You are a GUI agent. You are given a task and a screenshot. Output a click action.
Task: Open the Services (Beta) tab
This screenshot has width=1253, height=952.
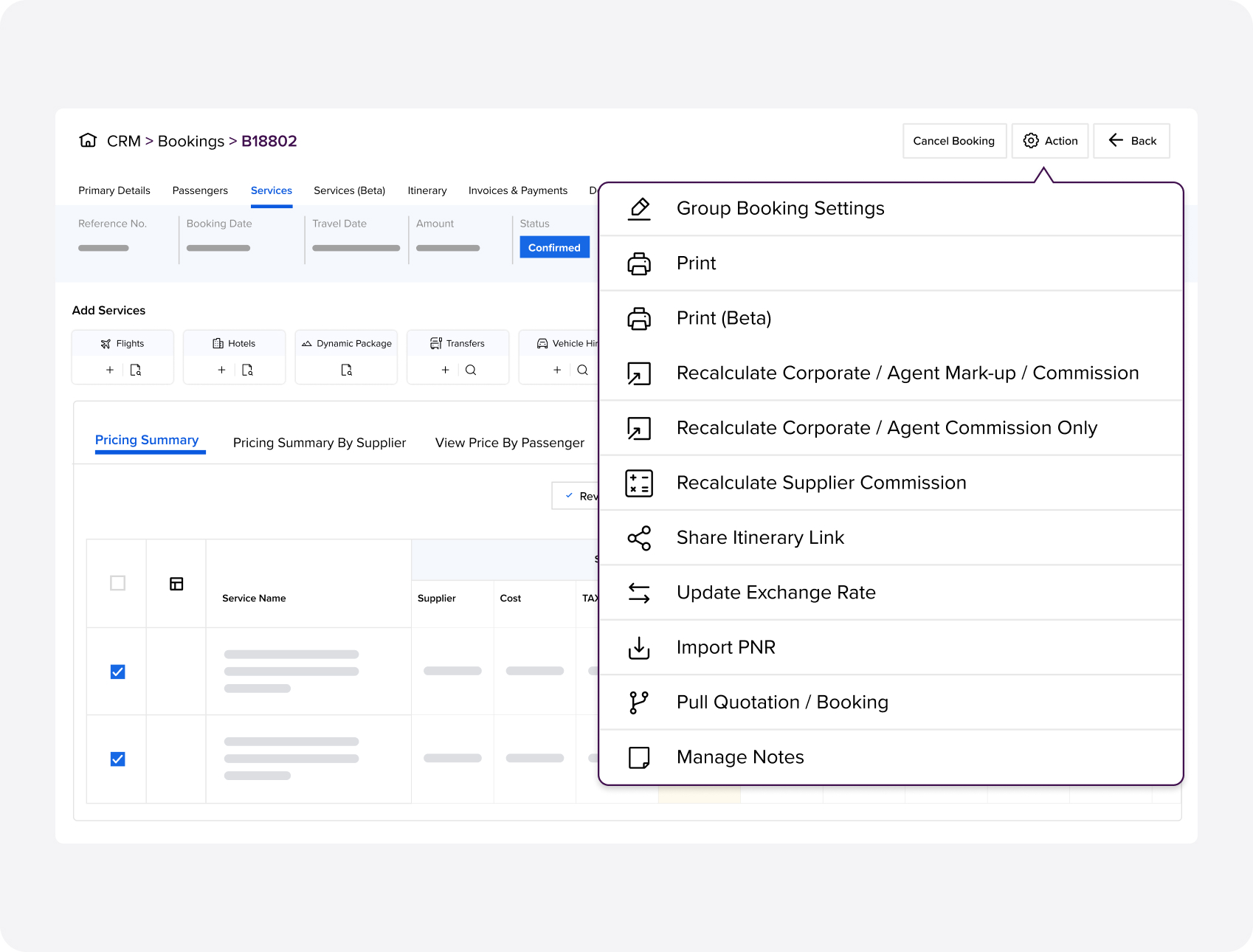350,190
